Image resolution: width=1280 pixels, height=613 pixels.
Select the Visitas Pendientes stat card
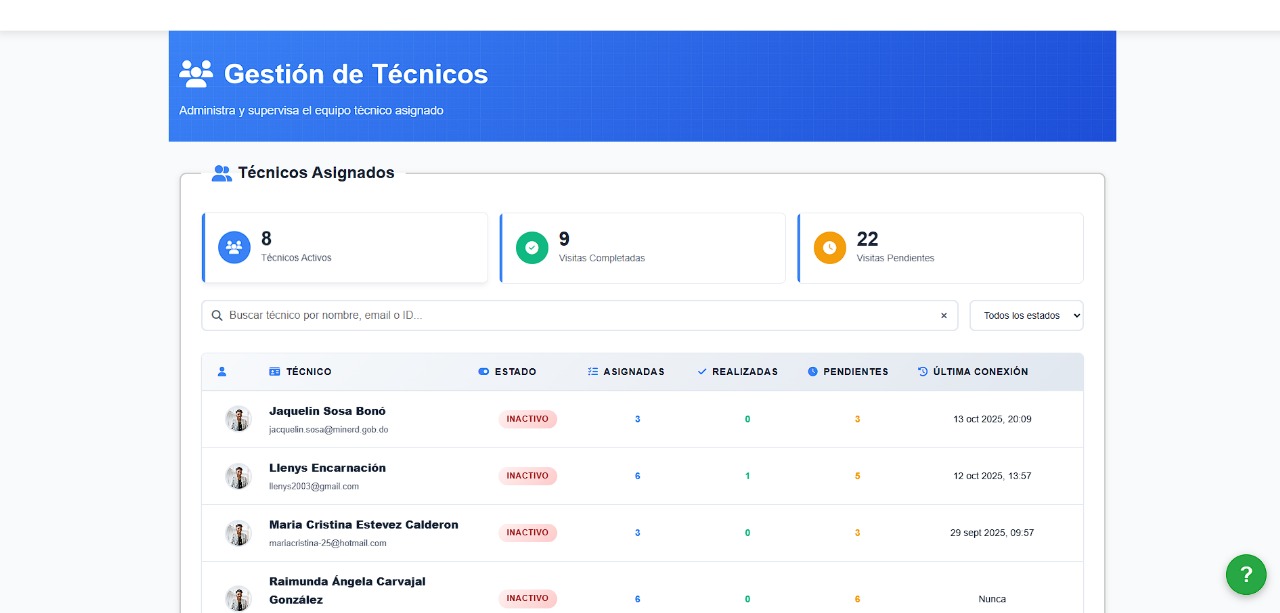point(940,247)
